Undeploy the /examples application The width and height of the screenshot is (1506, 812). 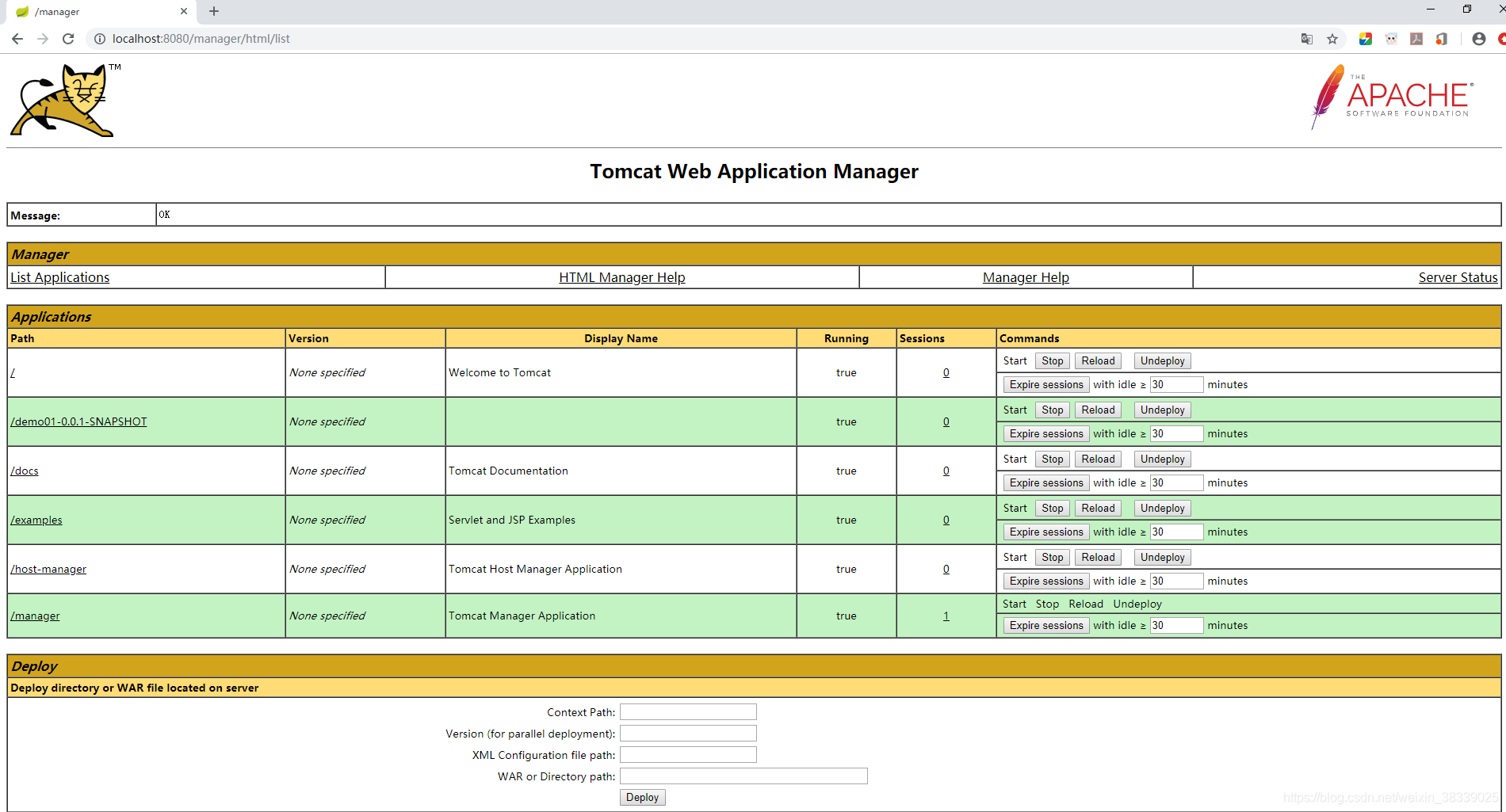pyautogui.click(x=1162, y=508)
